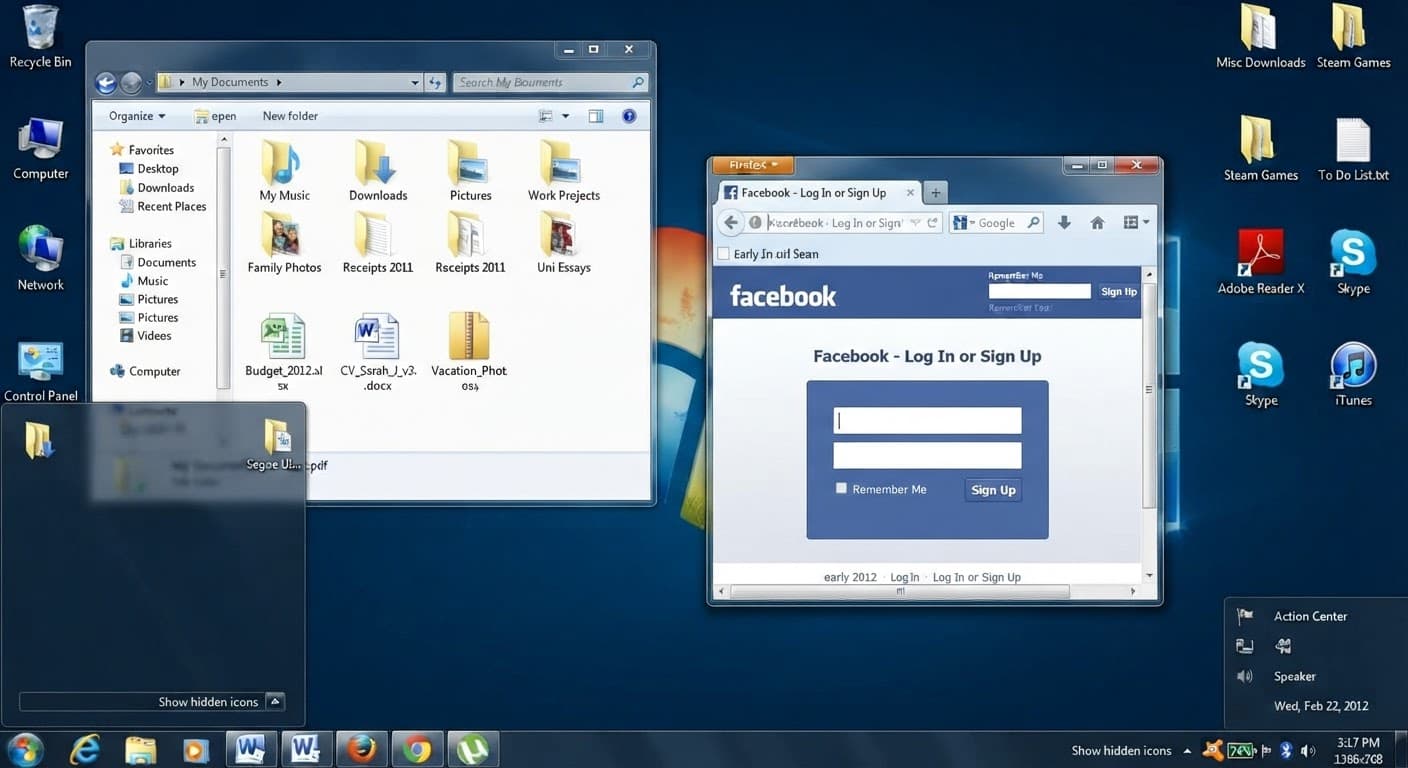Screen dimensions: 1408x768
Task: Reload the page using the address bar reload icon
Action: coord(932,223)
